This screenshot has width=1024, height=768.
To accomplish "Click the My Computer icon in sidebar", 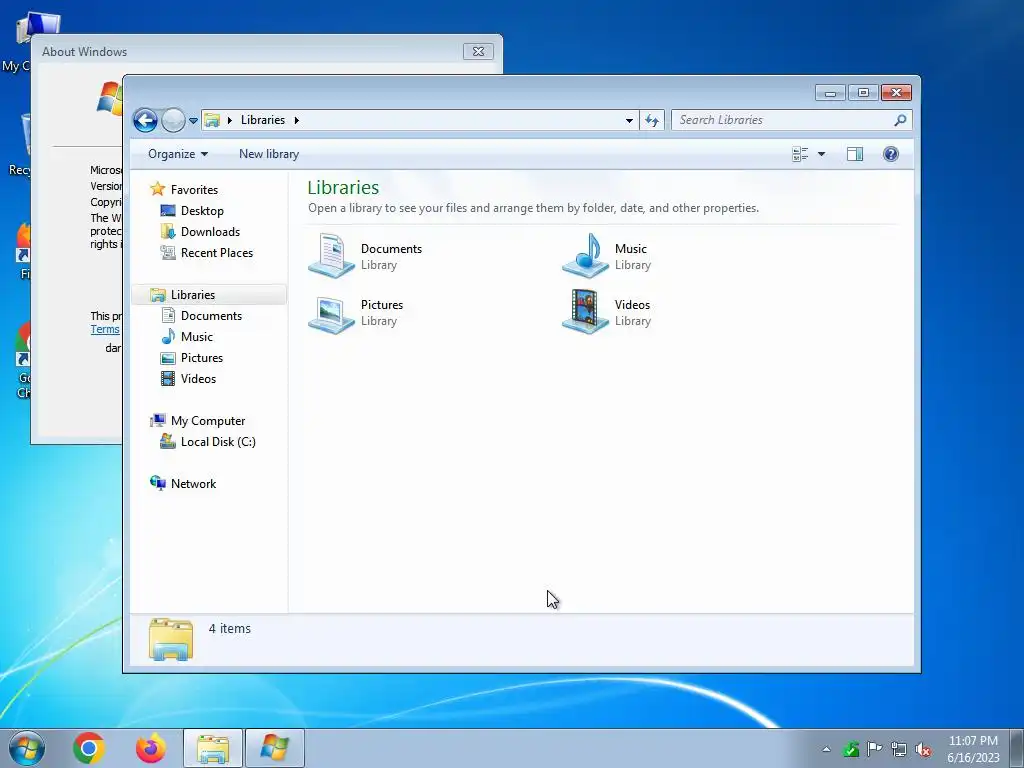I will [157, 421].
